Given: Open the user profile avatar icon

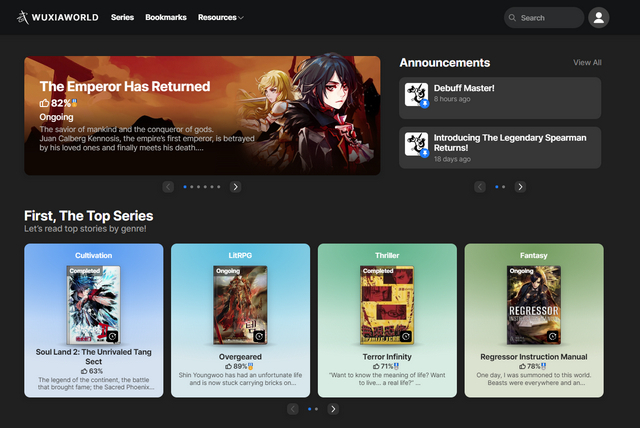Looking at the screenshot, I should click(598, 18).
